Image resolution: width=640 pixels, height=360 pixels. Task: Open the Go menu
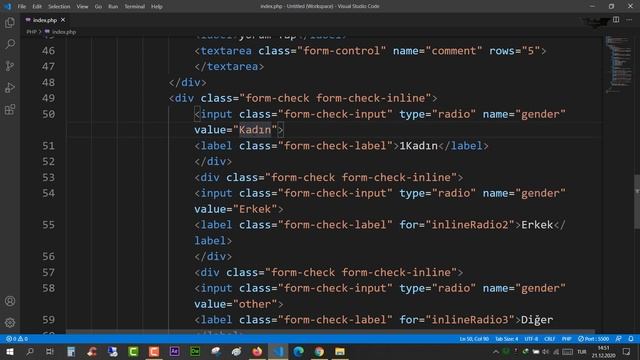(x=98, y=6)
